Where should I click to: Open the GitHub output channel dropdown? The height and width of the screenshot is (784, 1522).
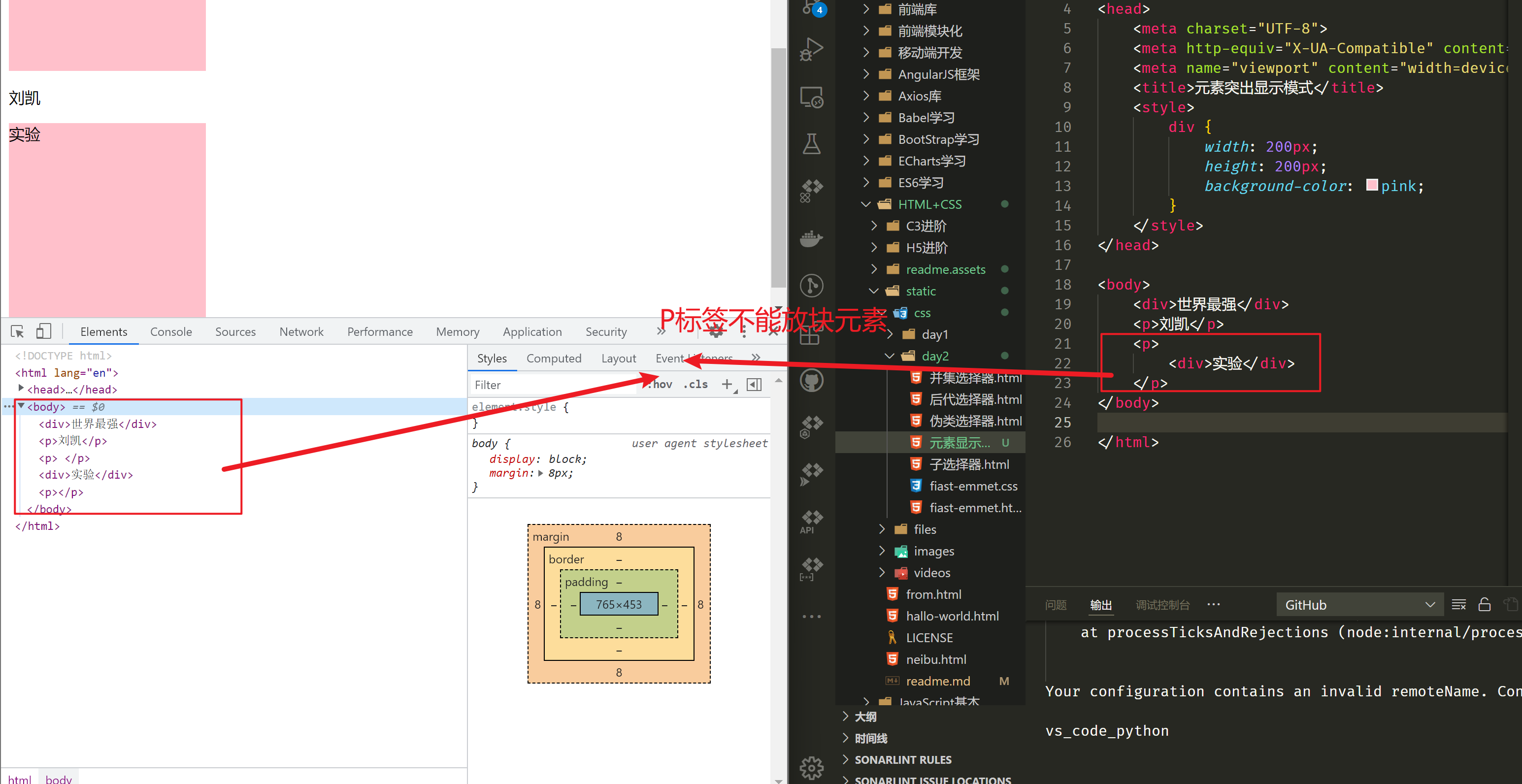(1359, 604)
